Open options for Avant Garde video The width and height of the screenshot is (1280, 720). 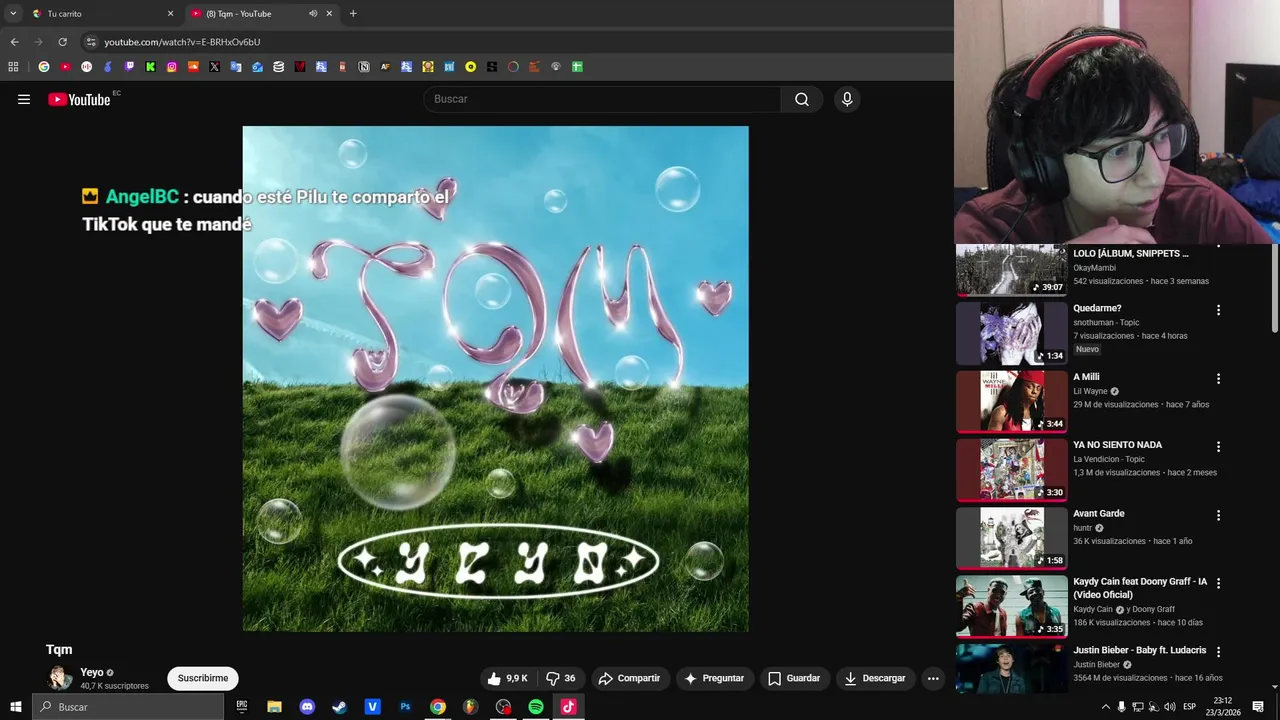1218,516
